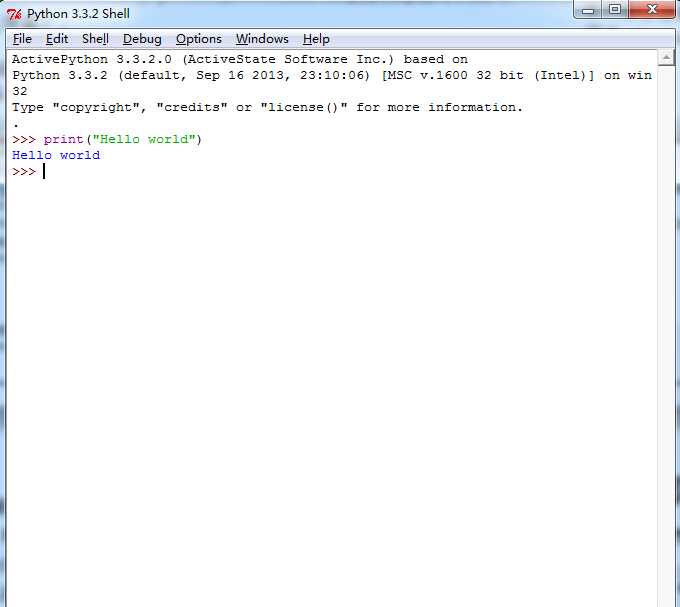This screenshot has width=680, height=607.
Task: Click the blue "Hello world" output line
Action: tap(56, 155)
